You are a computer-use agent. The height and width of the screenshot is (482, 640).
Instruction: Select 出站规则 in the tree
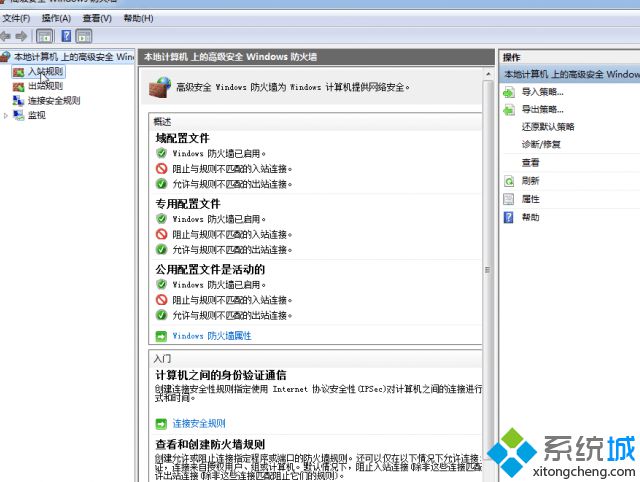[x=45, y=86]
